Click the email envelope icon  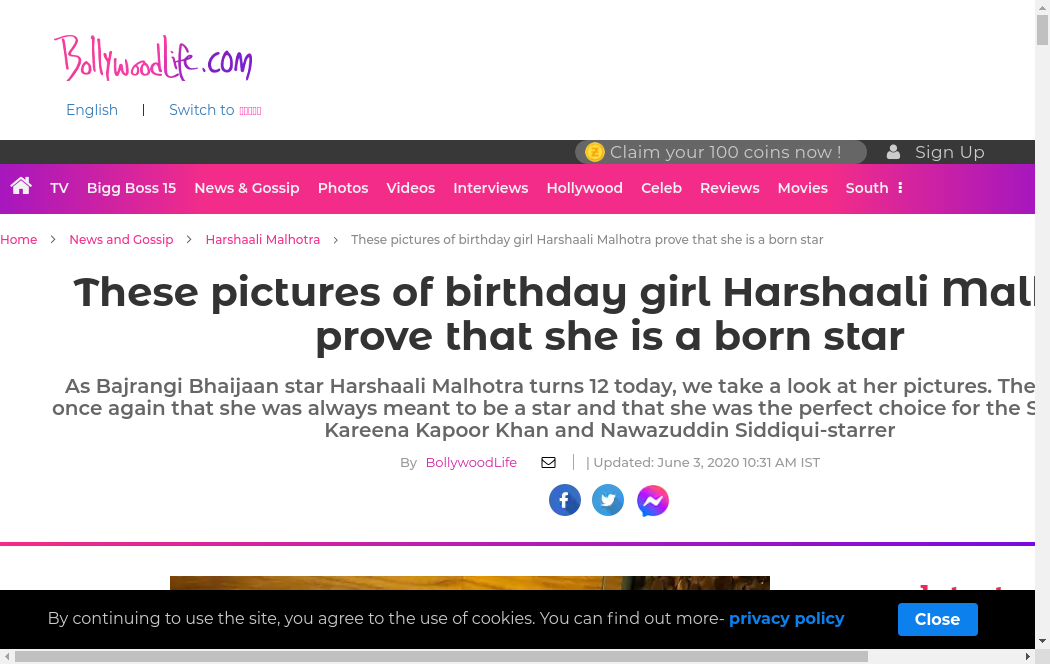click(548, 462)
